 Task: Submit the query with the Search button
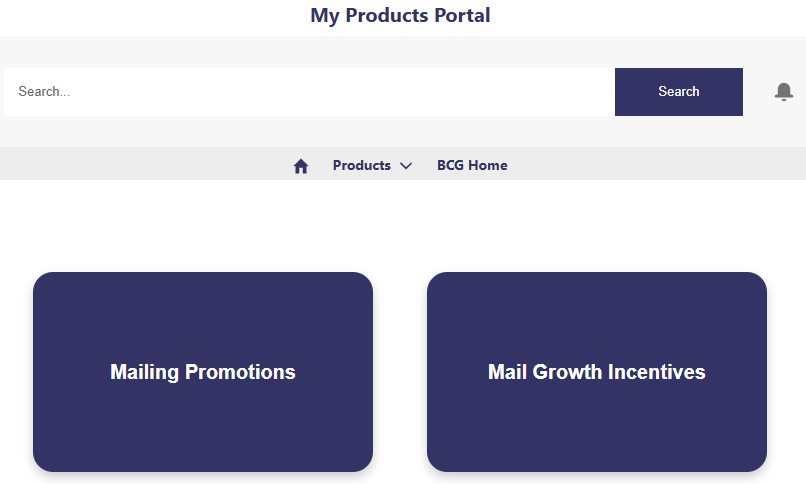(x=679, y=92)
